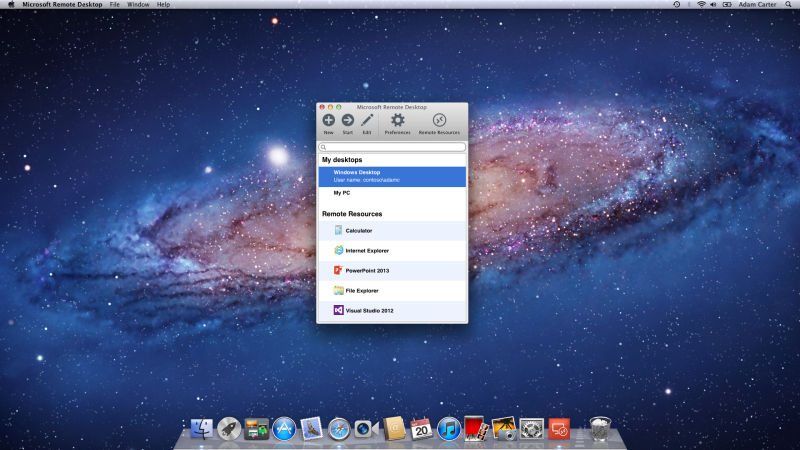Open Mission Control in Dock
This screenshot has height=450, width=800.
256,429
